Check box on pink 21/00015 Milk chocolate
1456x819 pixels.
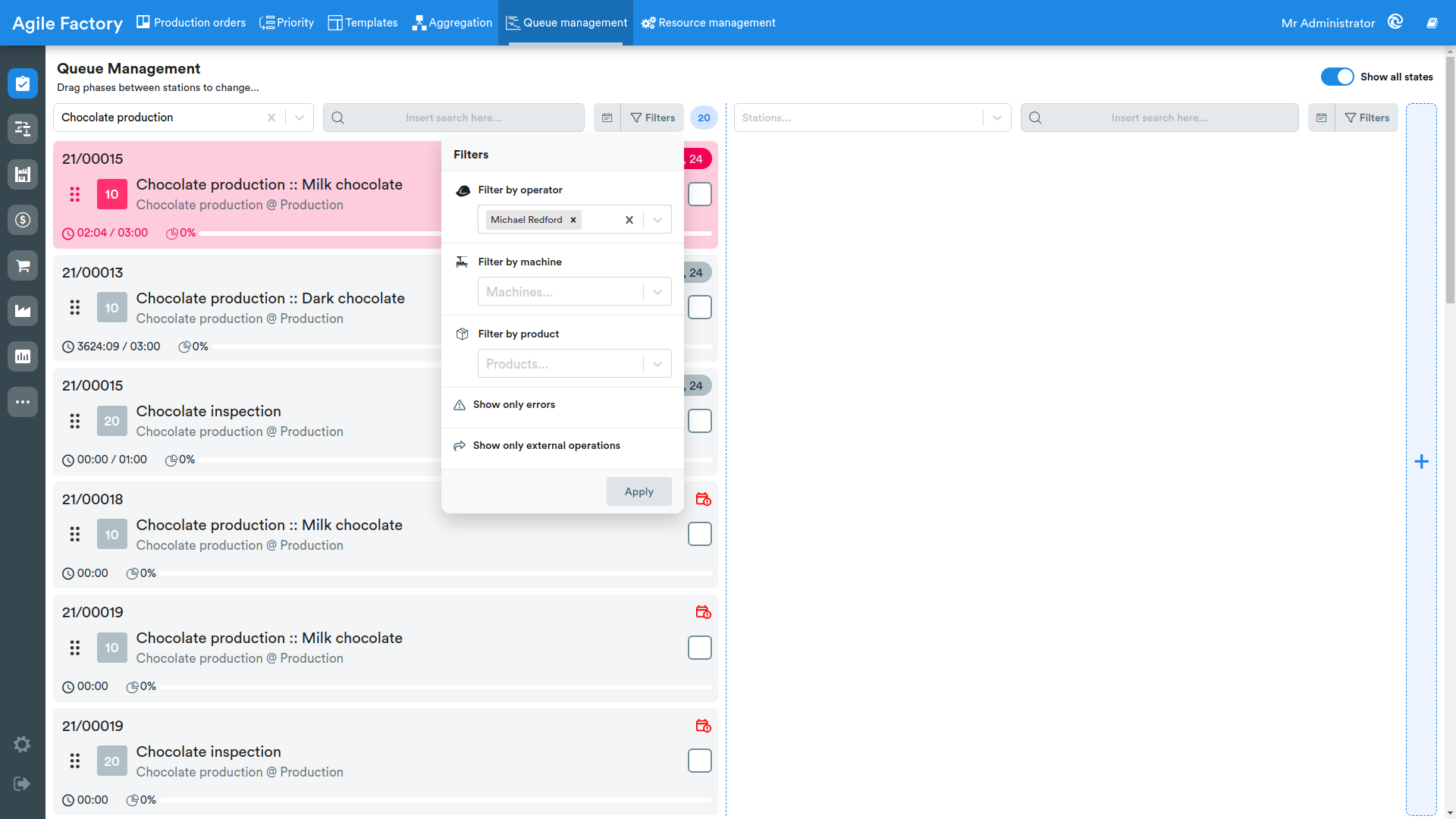pos(699,194)
